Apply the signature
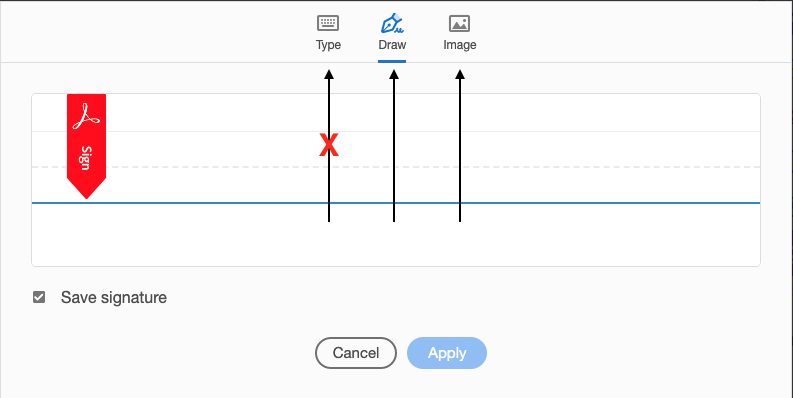The image size is (793, 398). [x=447, y=353]
